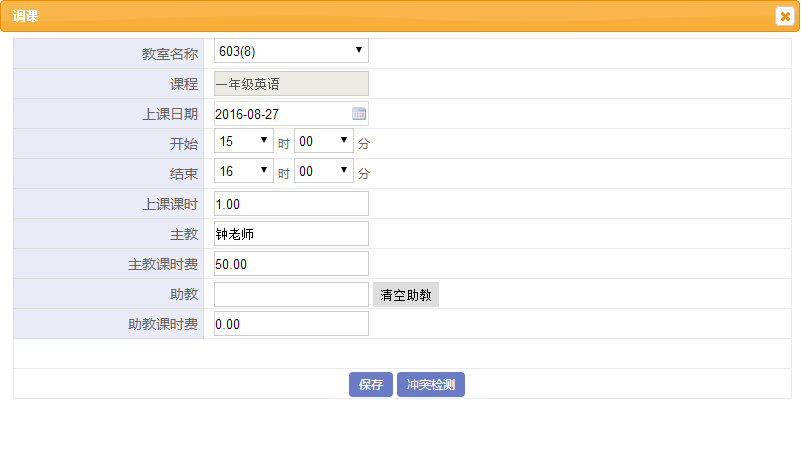Open the 结束 hour dropdown showing 16
801x471 pixels.
[x=244, y=171]
